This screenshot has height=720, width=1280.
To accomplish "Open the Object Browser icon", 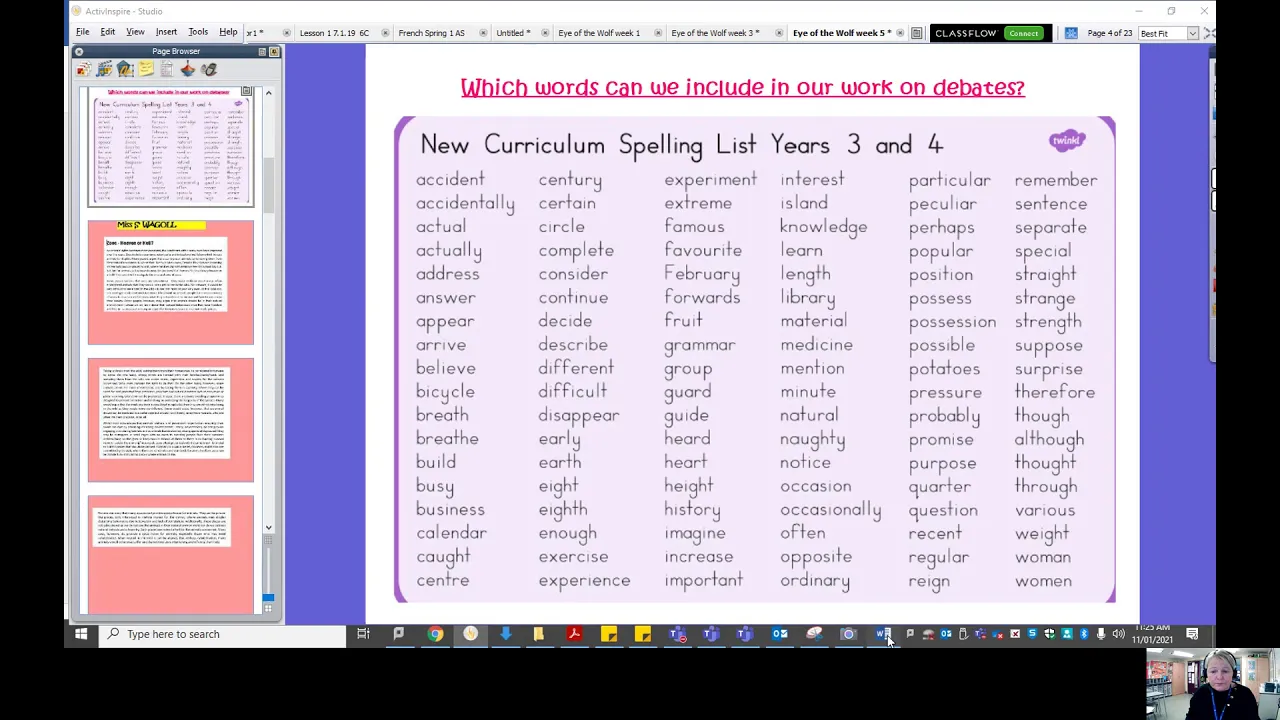I will tap(125, 69).
